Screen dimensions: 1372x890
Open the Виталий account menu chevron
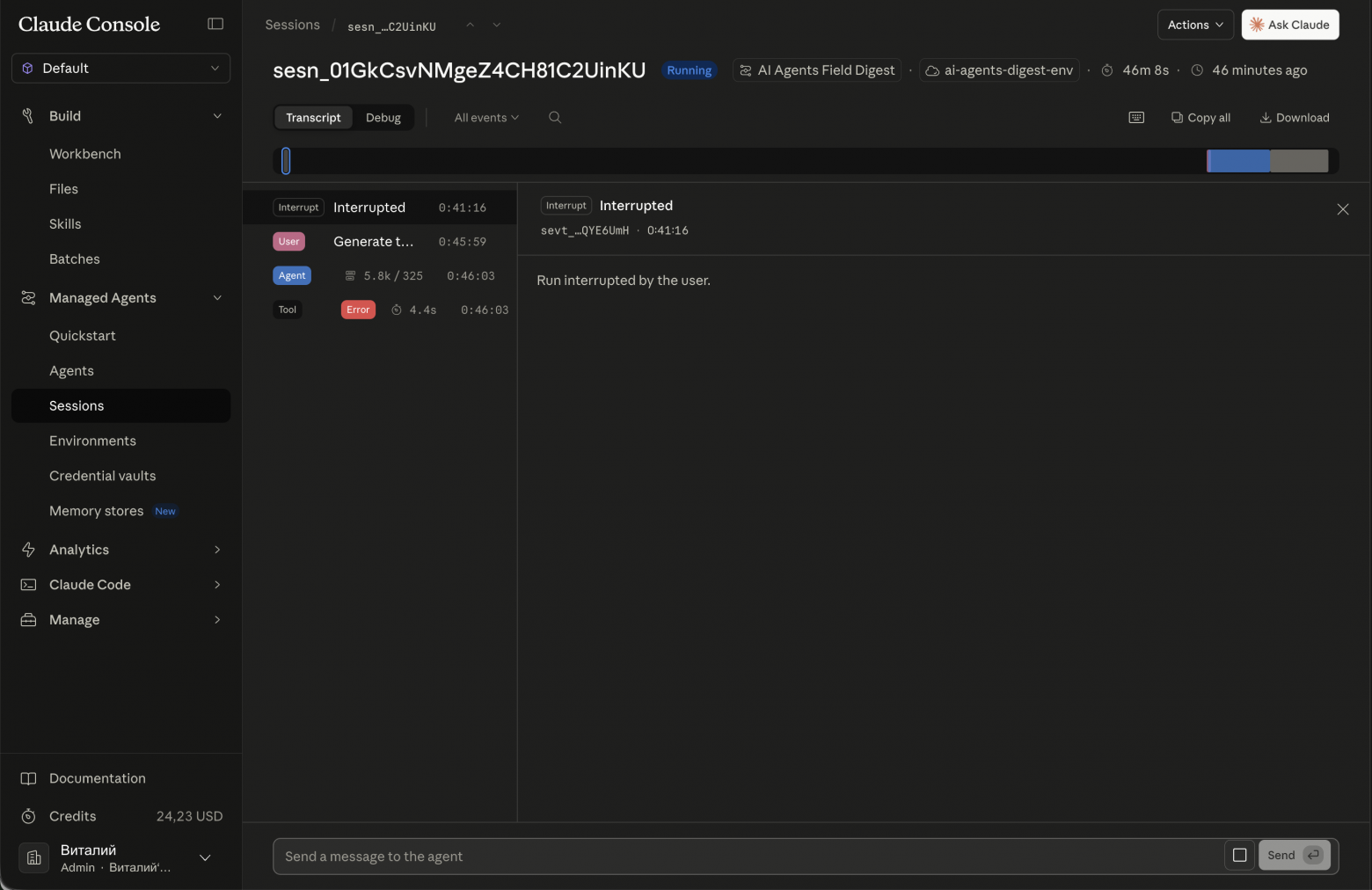click(205, 858)
